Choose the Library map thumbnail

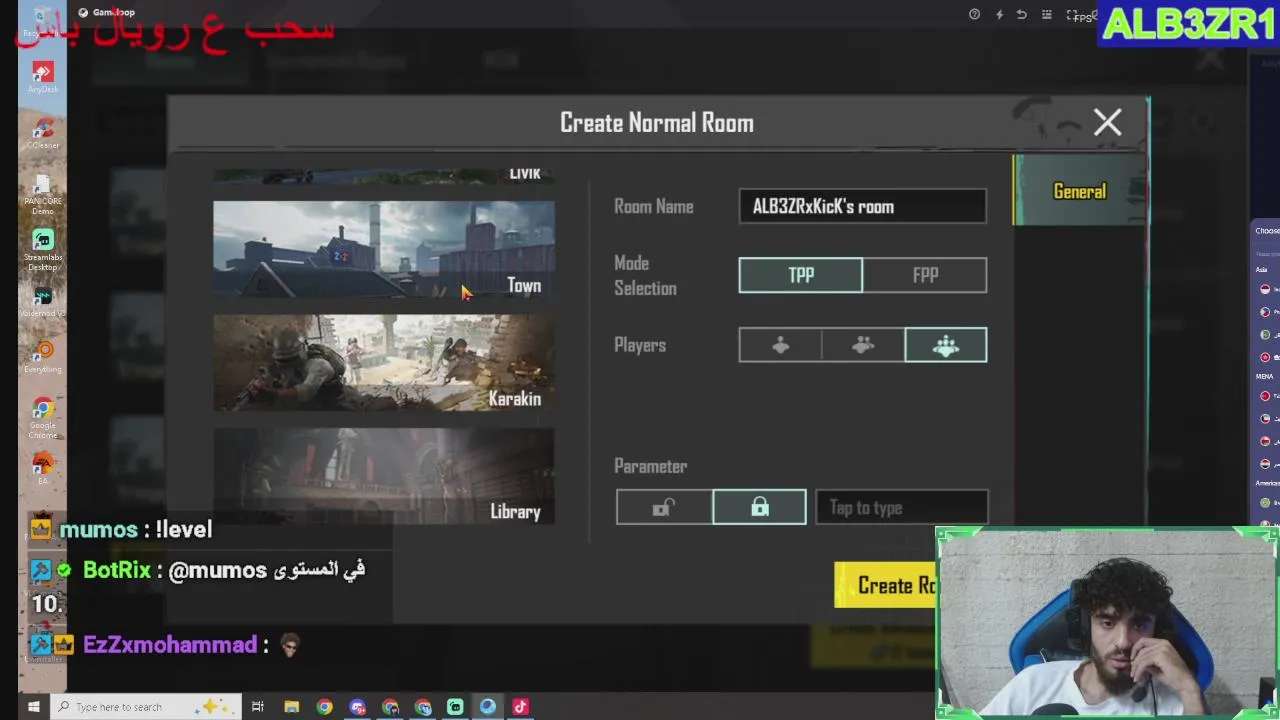[x=384, y=476]
